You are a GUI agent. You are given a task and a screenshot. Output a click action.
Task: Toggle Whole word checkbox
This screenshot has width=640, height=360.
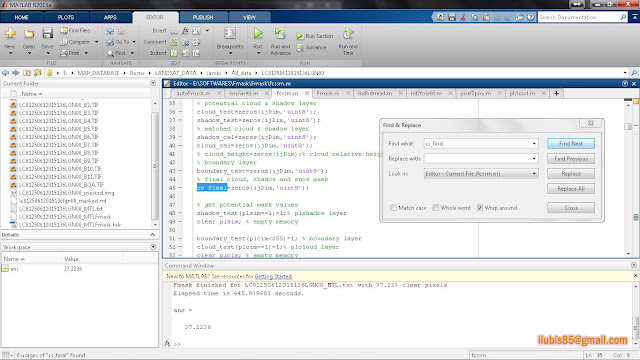(436, 208)
